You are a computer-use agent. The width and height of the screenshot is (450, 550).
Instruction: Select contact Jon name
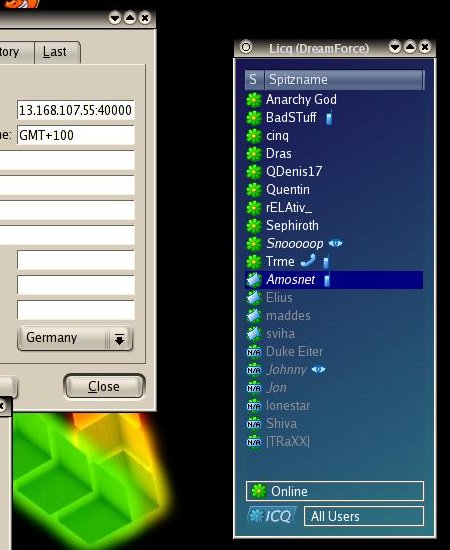[276, 388]
